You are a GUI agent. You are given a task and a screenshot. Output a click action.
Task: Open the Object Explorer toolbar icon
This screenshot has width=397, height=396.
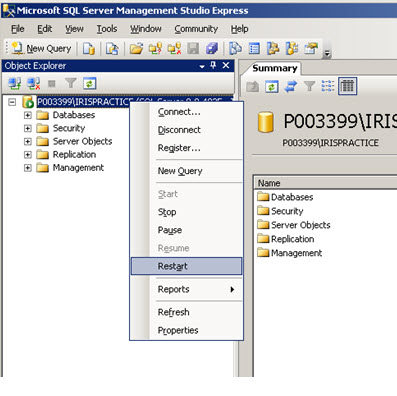pos(273,49)
